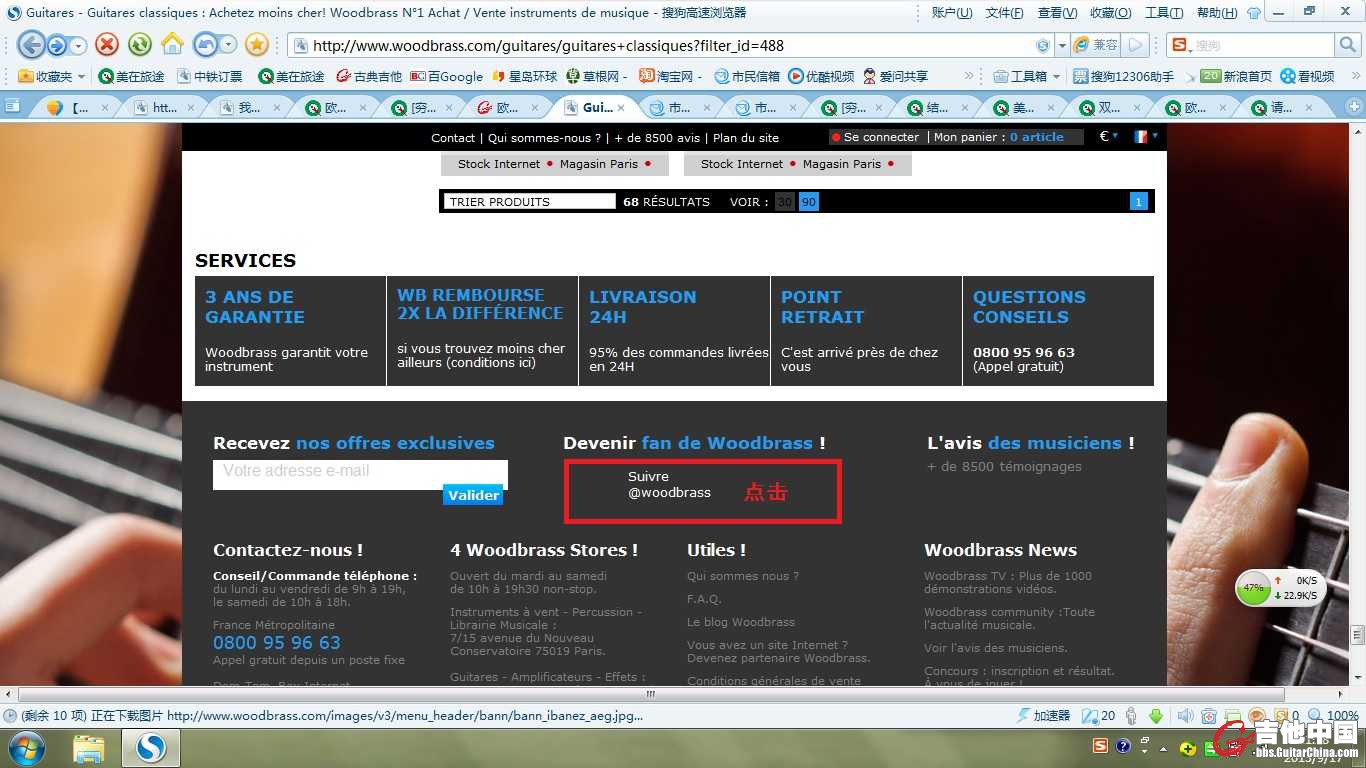
Task: Click Contact in site header
Action: pos(453,138)
